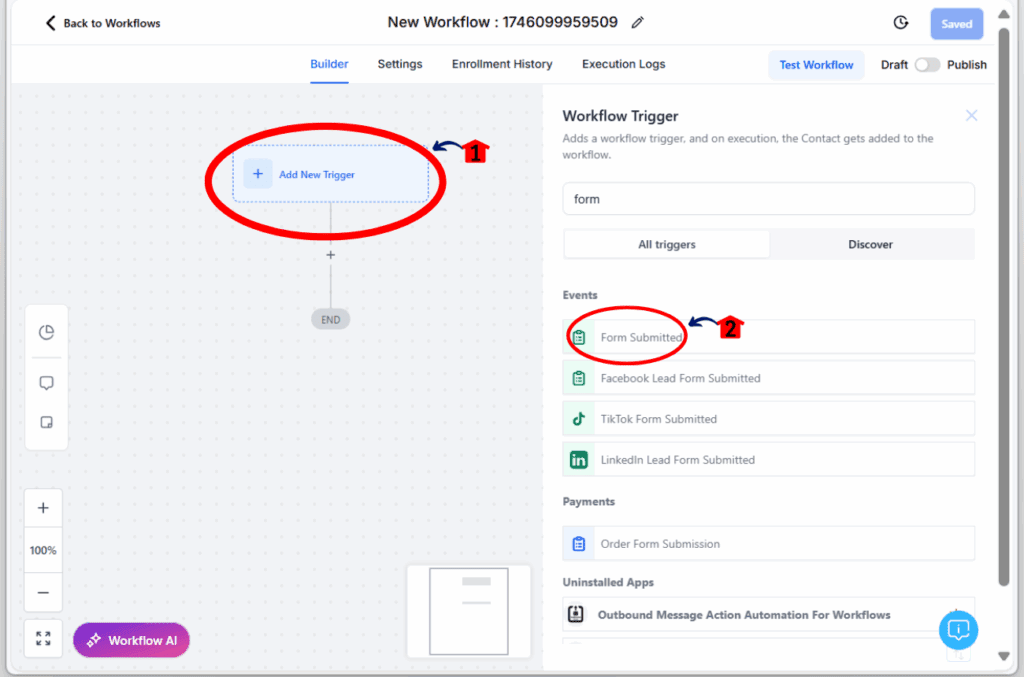
Task: Click the Saved button
Action: pyautogui.click(x=957, y=24)
